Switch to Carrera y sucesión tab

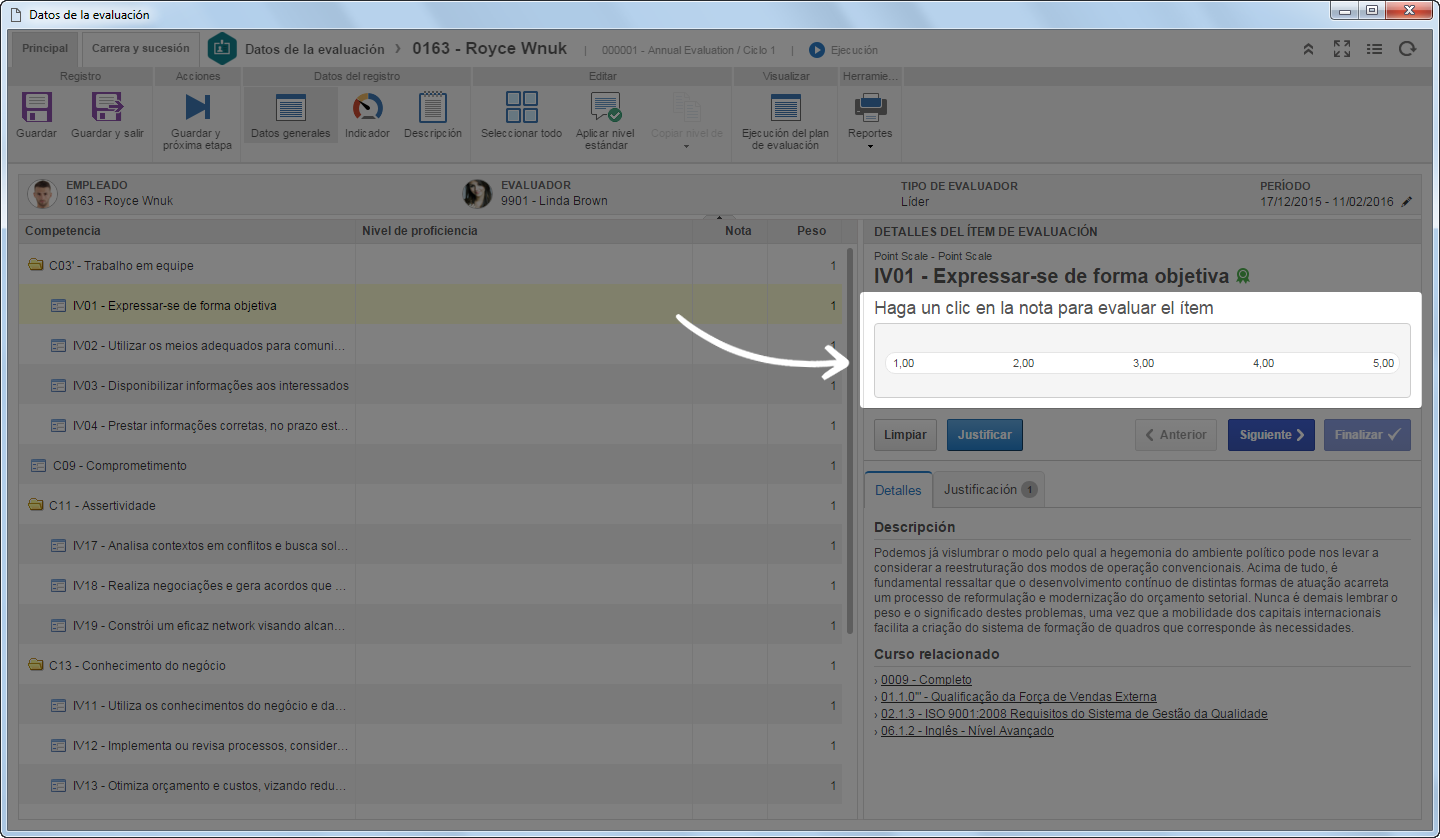coord(140,49)
